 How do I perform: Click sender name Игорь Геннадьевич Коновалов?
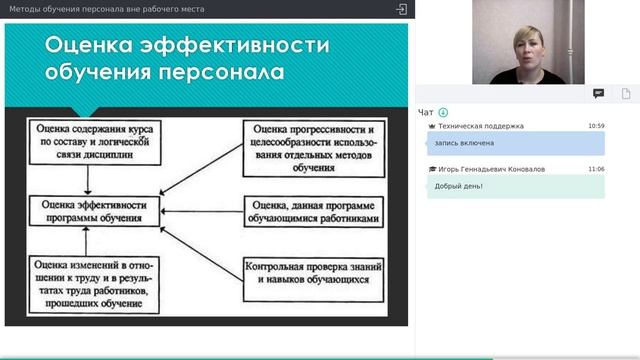click(491, 169)
